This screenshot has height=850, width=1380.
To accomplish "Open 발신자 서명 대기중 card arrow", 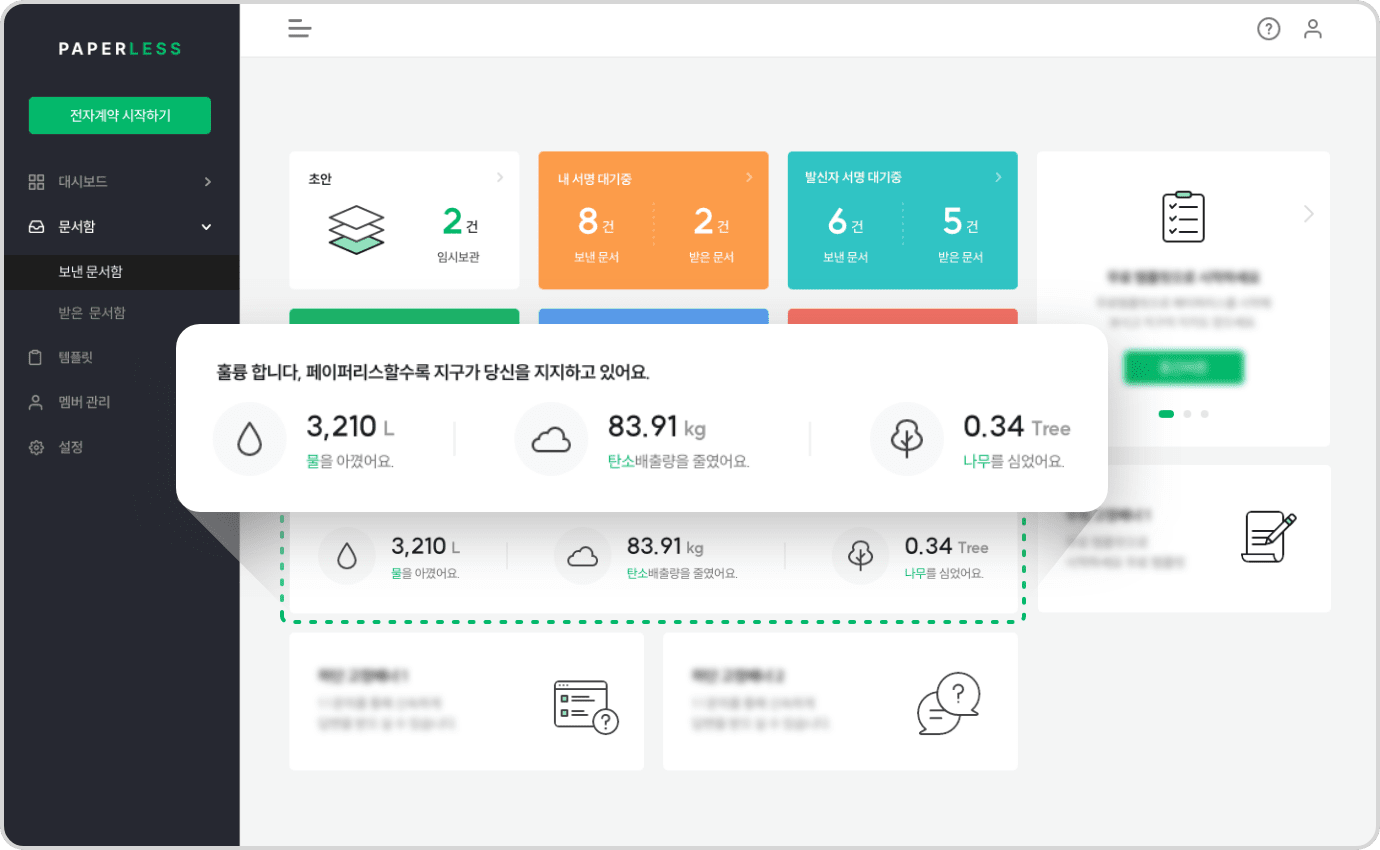I will click(997, 178).
